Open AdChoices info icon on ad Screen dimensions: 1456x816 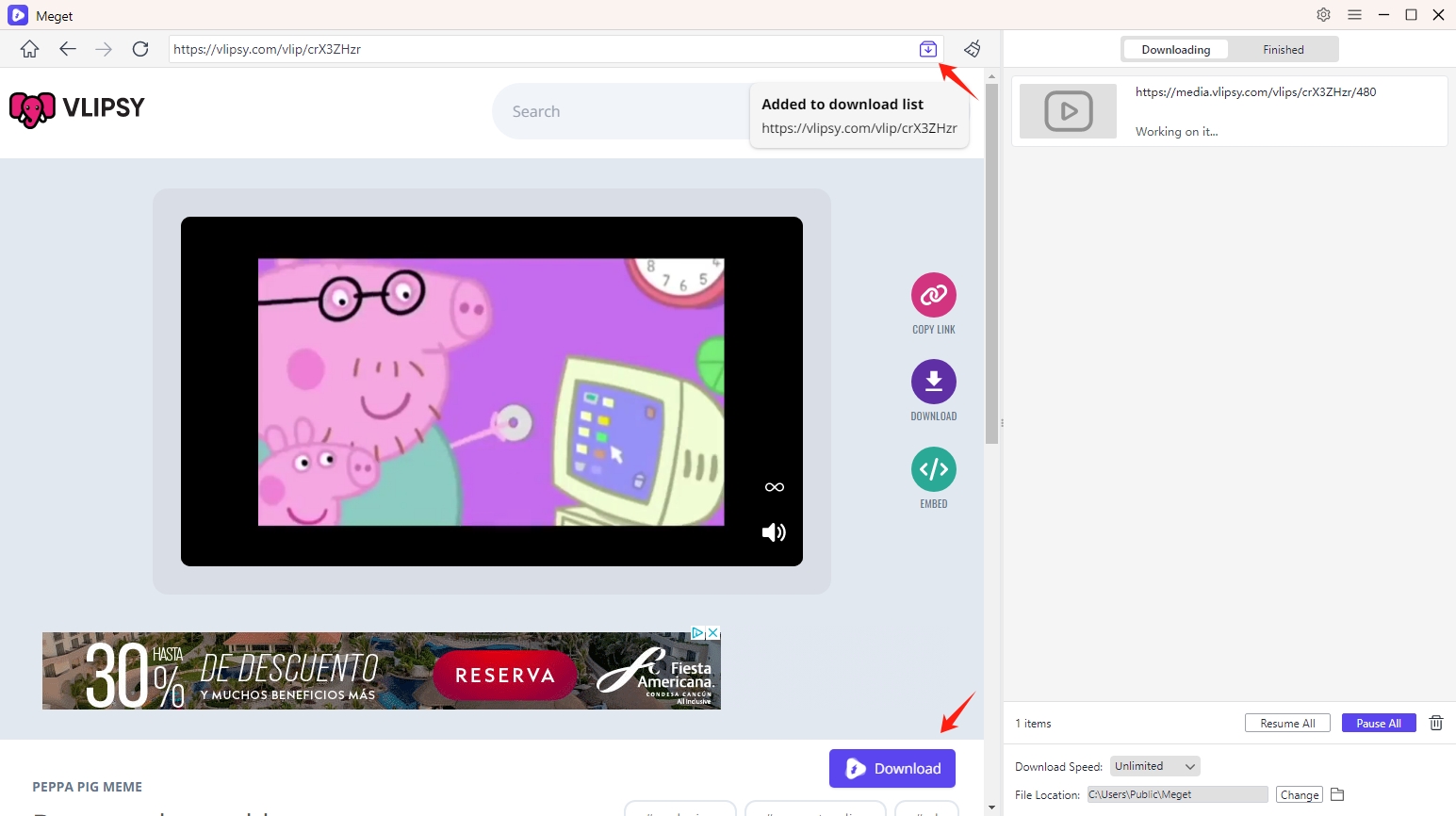click(698, 633)
